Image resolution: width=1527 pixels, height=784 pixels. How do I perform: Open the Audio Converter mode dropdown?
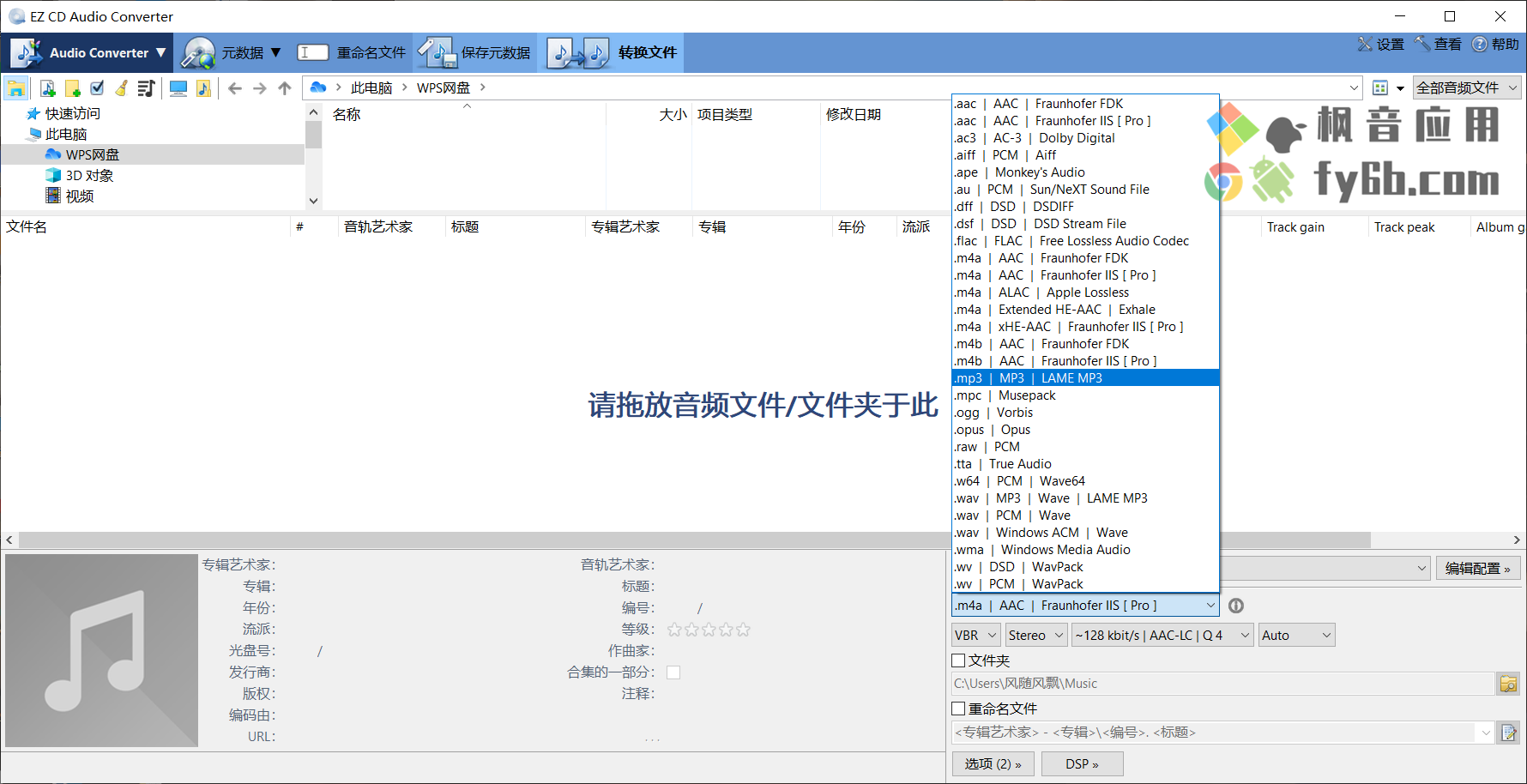[x=88, y=52]
